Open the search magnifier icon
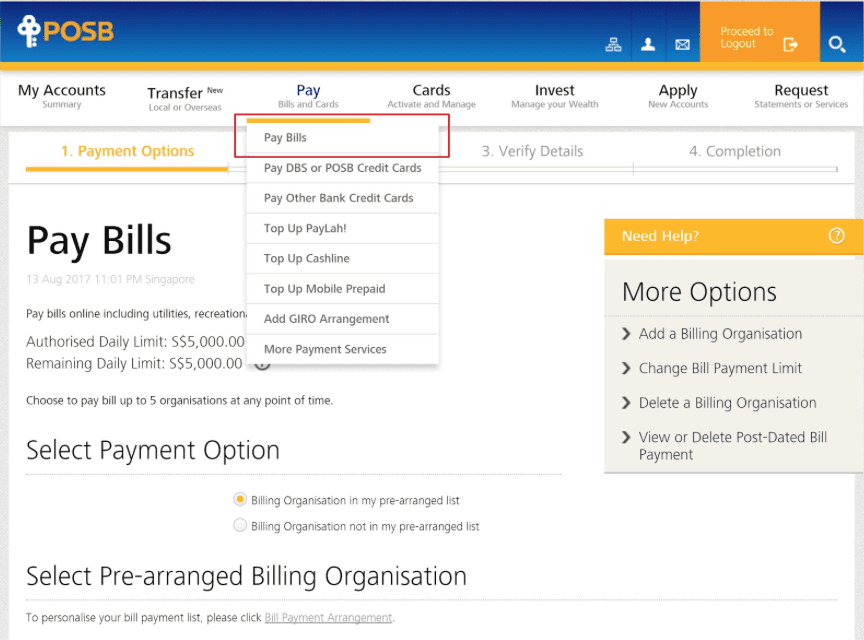864x640 pixels. (836, 44)
